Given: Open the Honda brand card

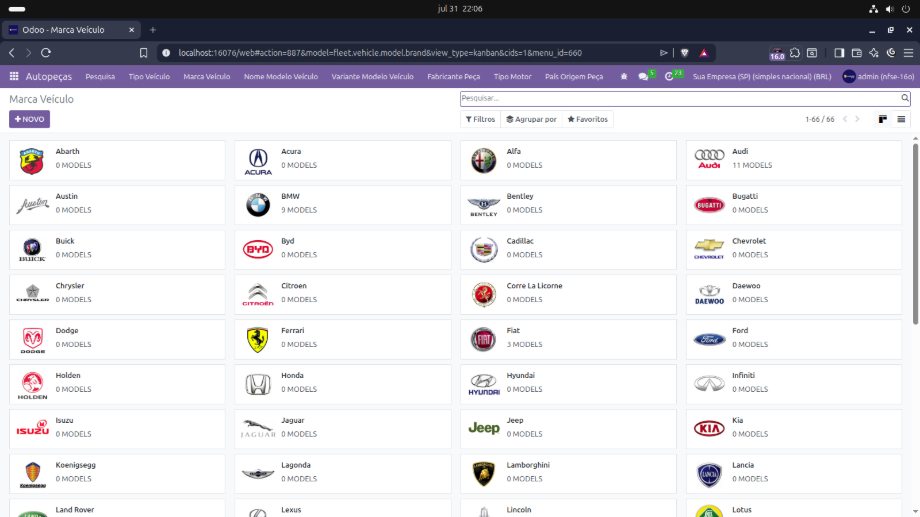Looking at the screenshot, I should click(343, 384).
